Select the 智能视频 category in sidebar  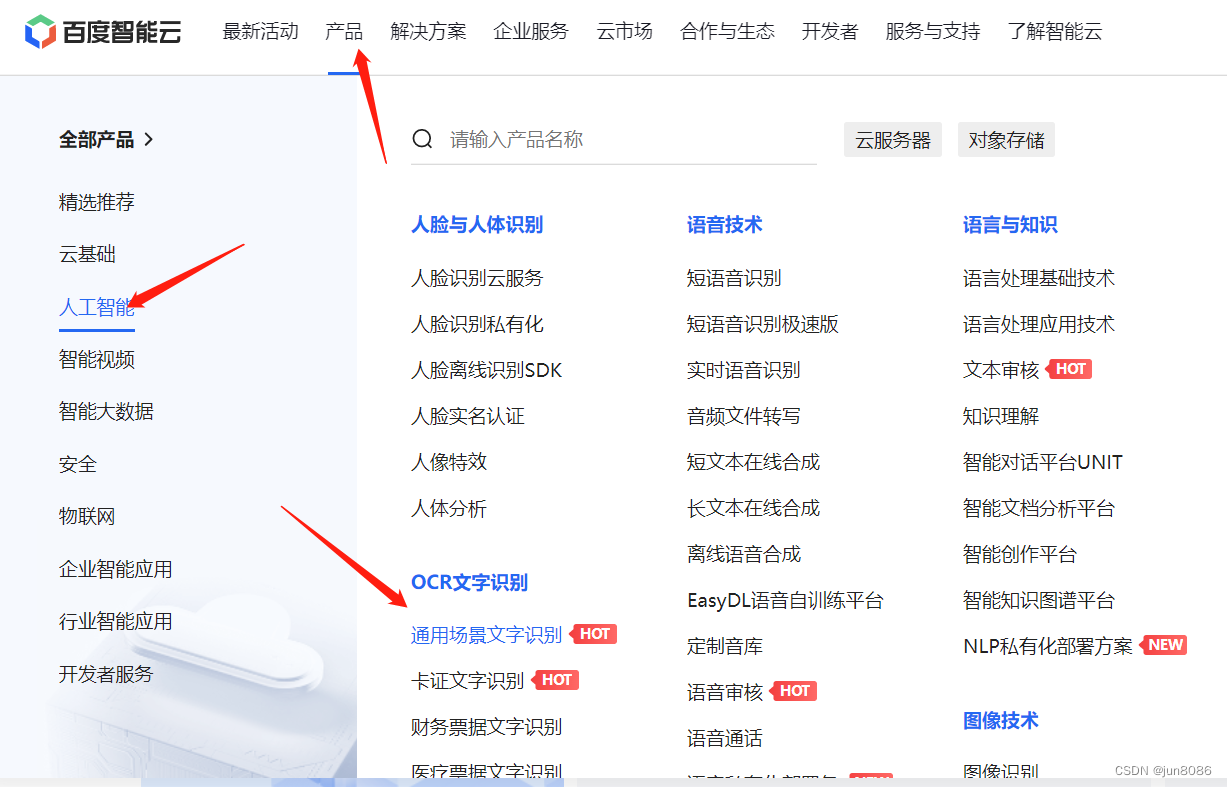click(96, 359)
